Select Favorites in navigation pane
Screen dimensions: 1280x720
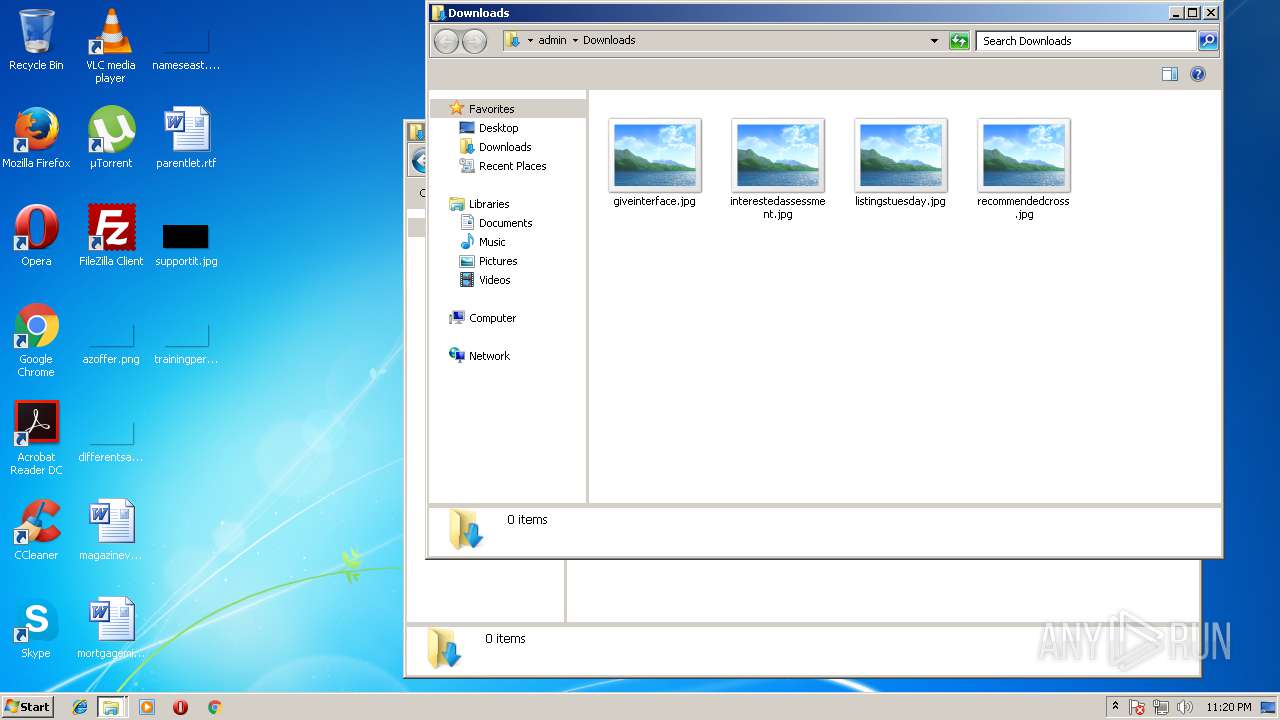click(491, 109)
